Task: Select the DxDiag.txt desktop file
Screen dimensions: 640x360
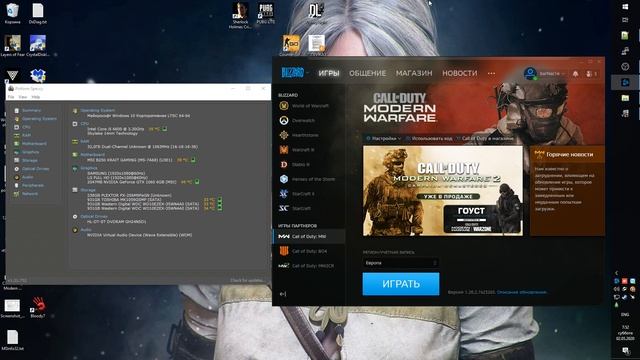Action: click(38, 13)
